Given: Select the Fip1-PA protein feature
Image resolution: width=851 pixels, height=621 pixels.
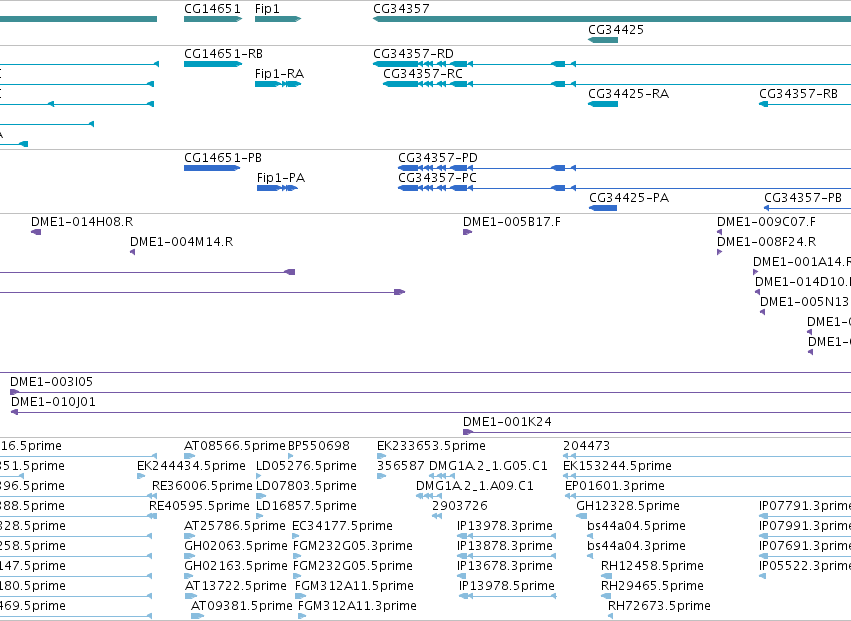Looking at the screenshot, I should pyautogui.click(x=281, y=178).
